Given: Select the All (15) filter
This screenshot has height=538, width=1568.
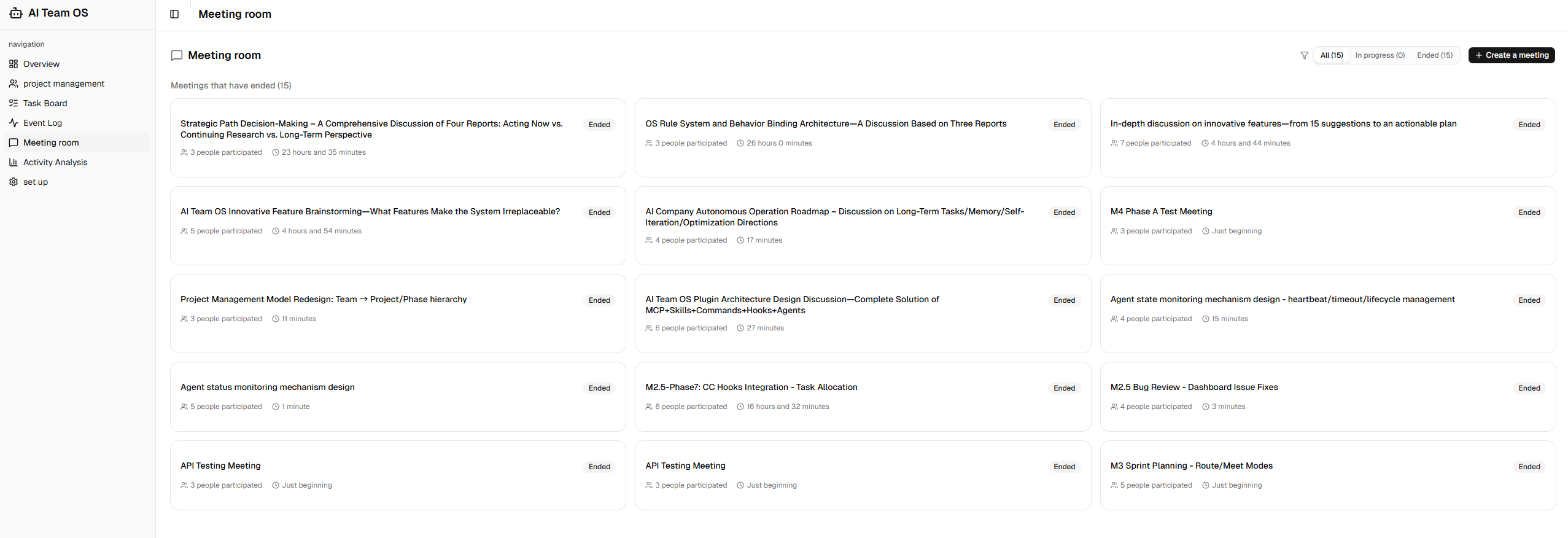Looking at the screenshot, I should click(1332, 55).
